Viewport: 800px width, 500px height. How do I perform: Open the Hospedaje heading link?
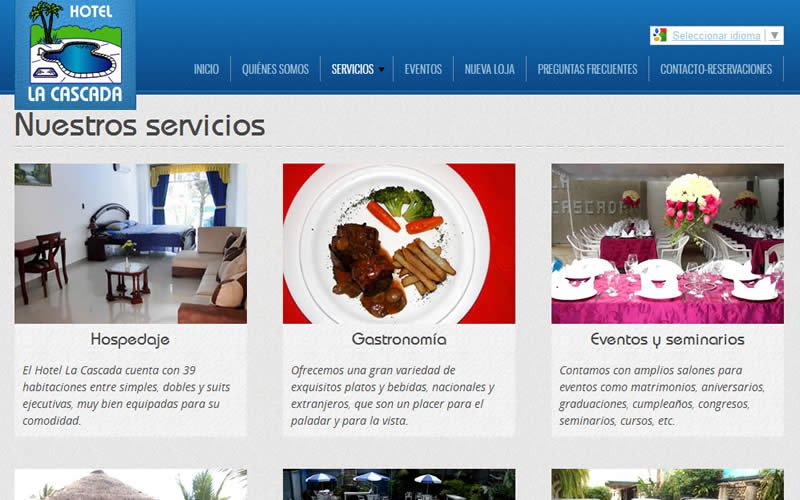[x=130, y=340]
